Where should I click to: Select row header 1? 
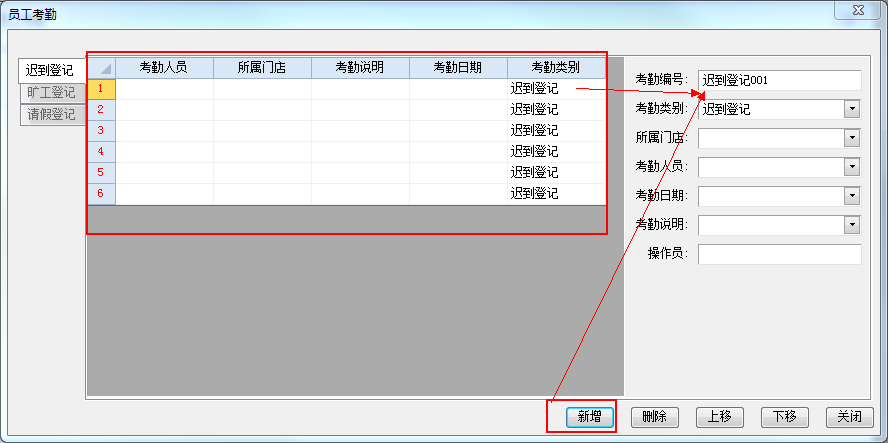[102, 89]
